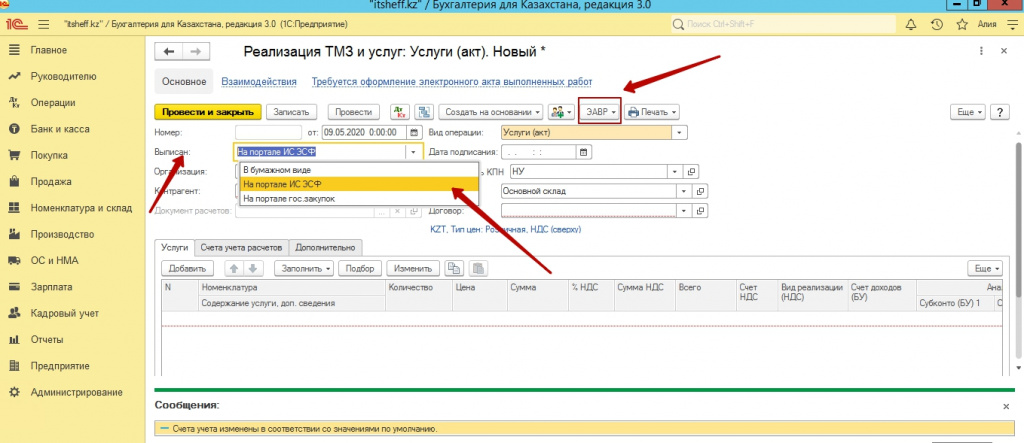
Task: Go forward with right arrow
Action: coord(195,52)
